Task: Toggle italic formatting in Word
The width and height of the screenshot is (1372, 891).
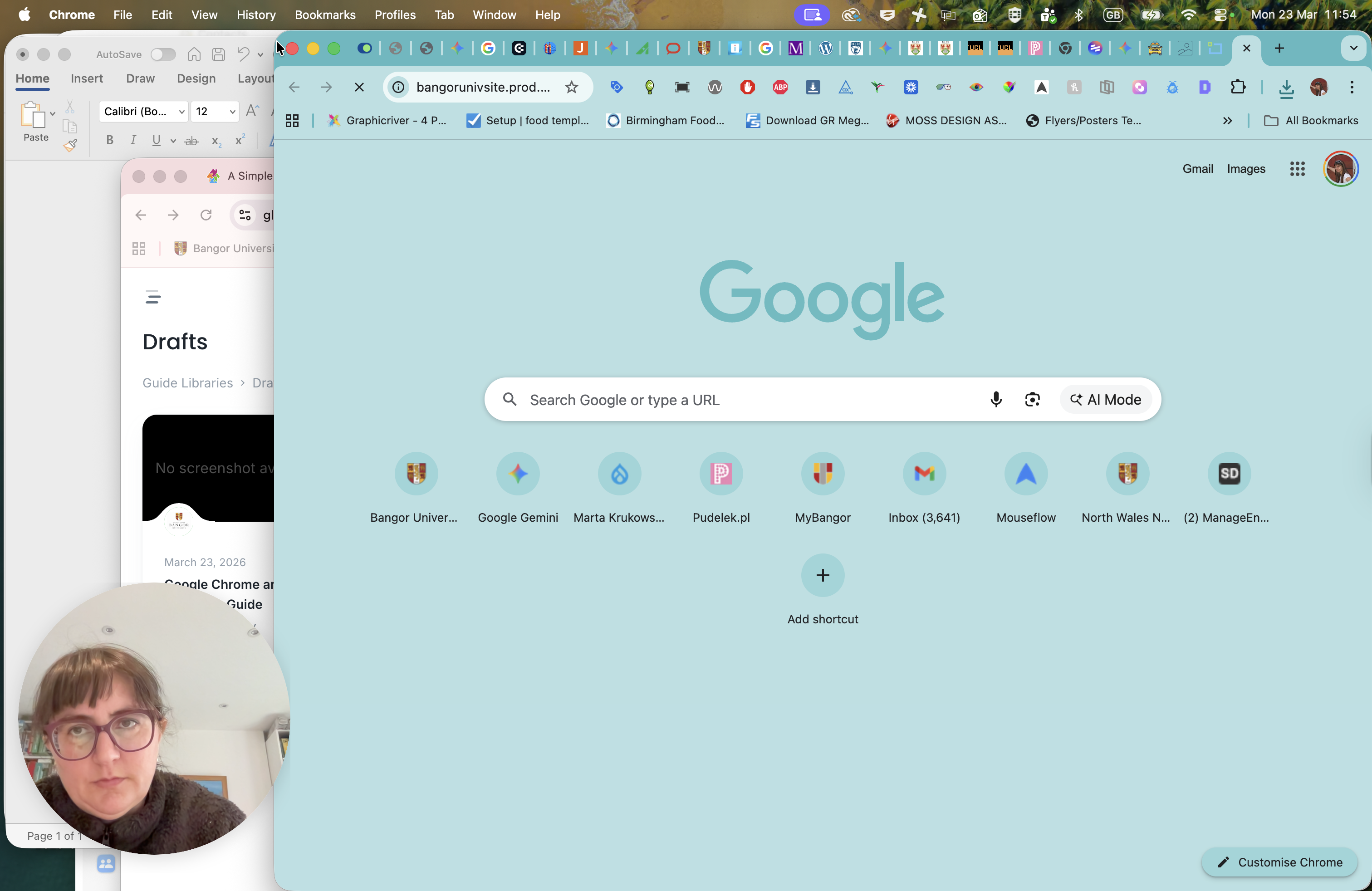Action: tap(133, 140)
